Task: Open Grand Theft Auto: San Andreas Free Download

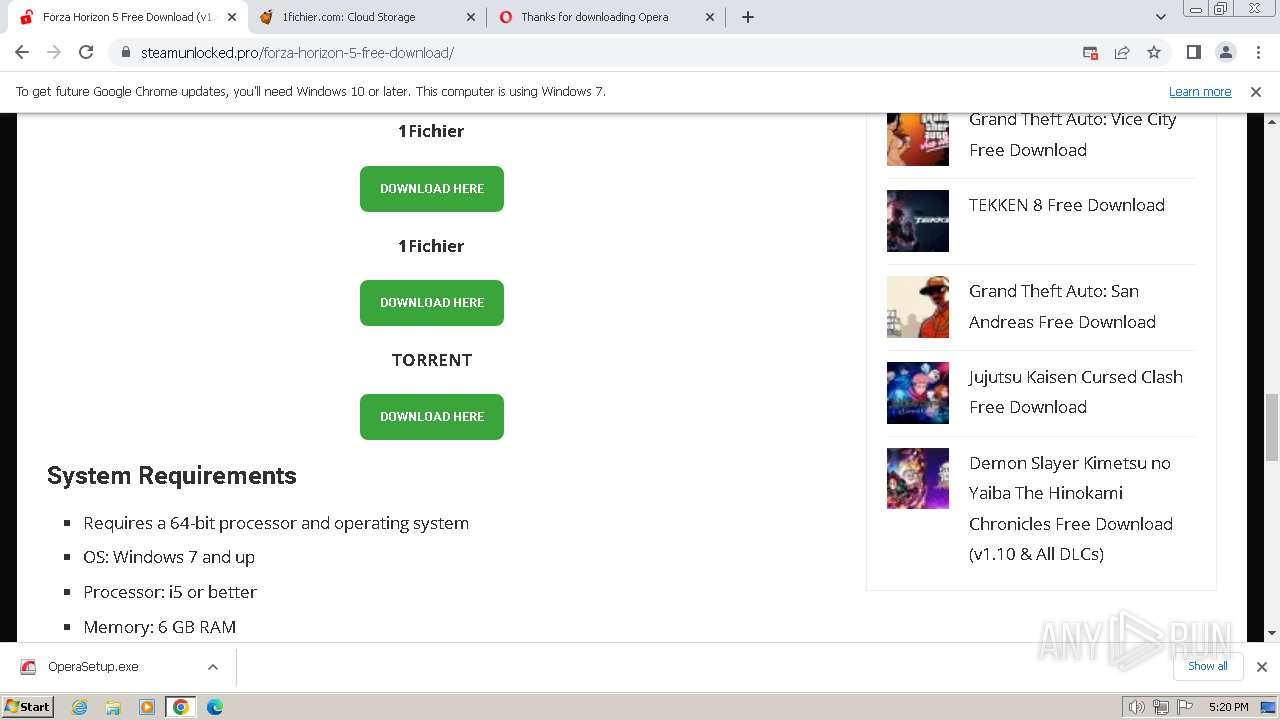Action: [1062, 306]
